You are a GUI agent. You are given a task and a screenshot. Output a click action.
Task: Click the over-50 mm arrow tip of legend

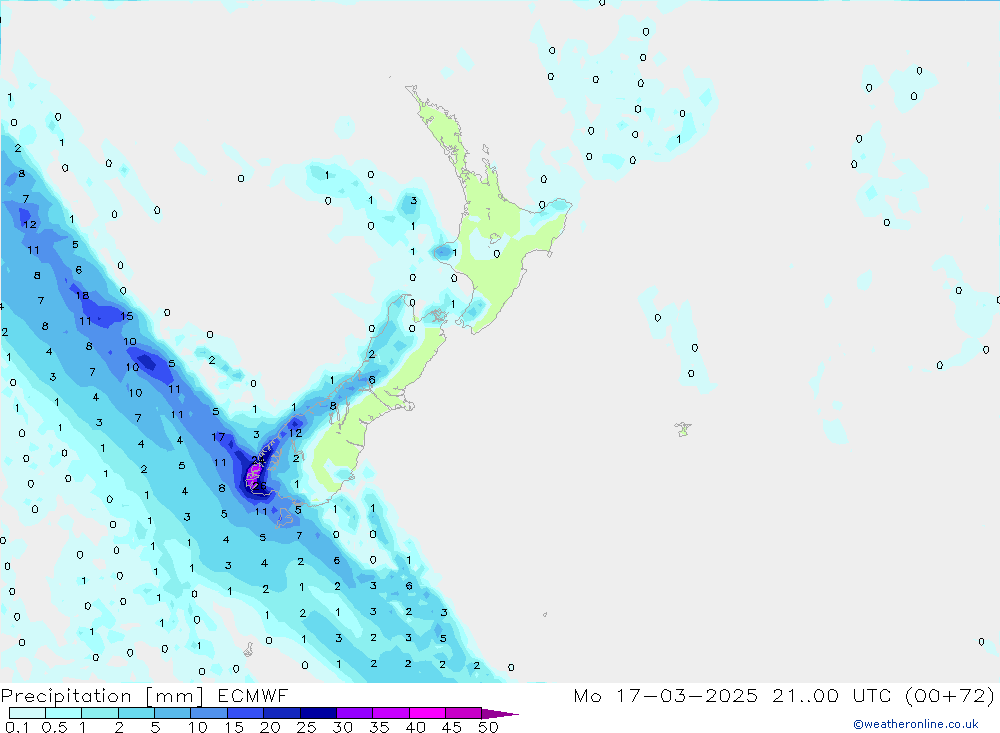pyautogui.click(x=500, y=714)
